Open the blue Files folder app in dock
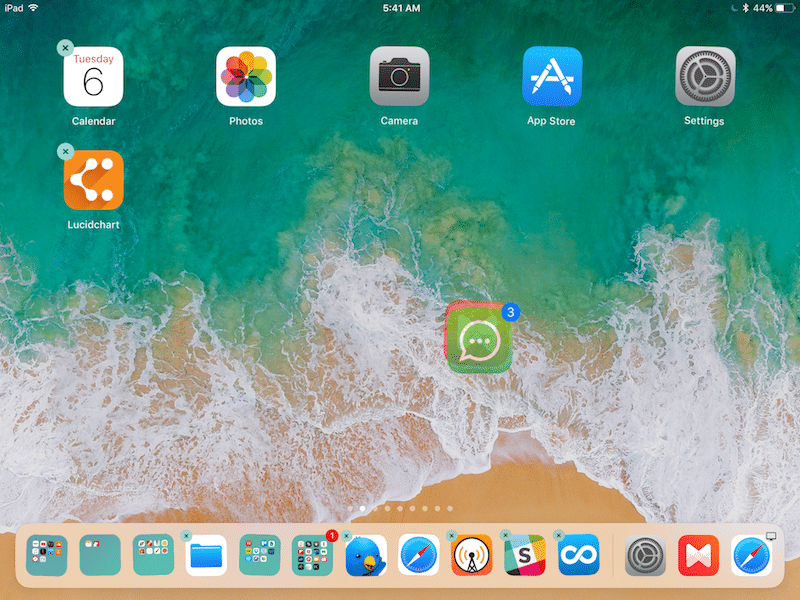 [207, 555]
